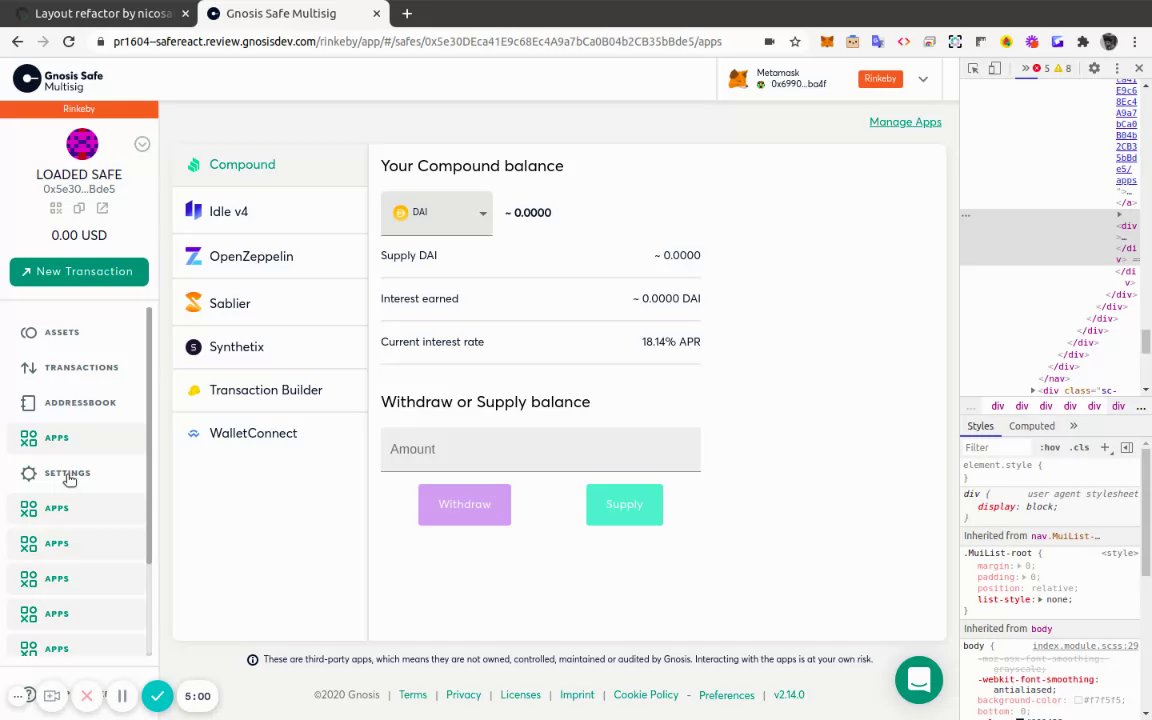Select OpenZeppelin app

270,256
